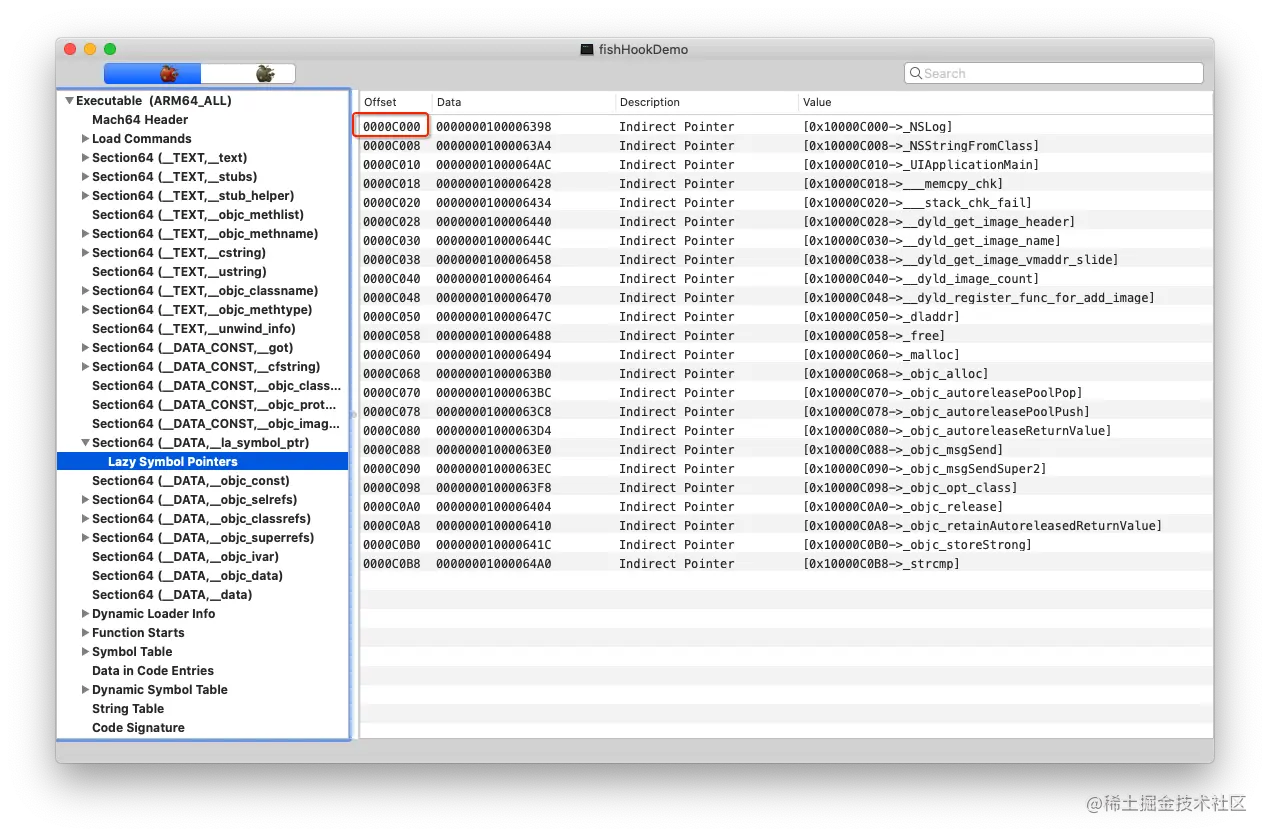1270x837 pixels.
Task: Select the _objc_release value entry
Action: (903, 507)
